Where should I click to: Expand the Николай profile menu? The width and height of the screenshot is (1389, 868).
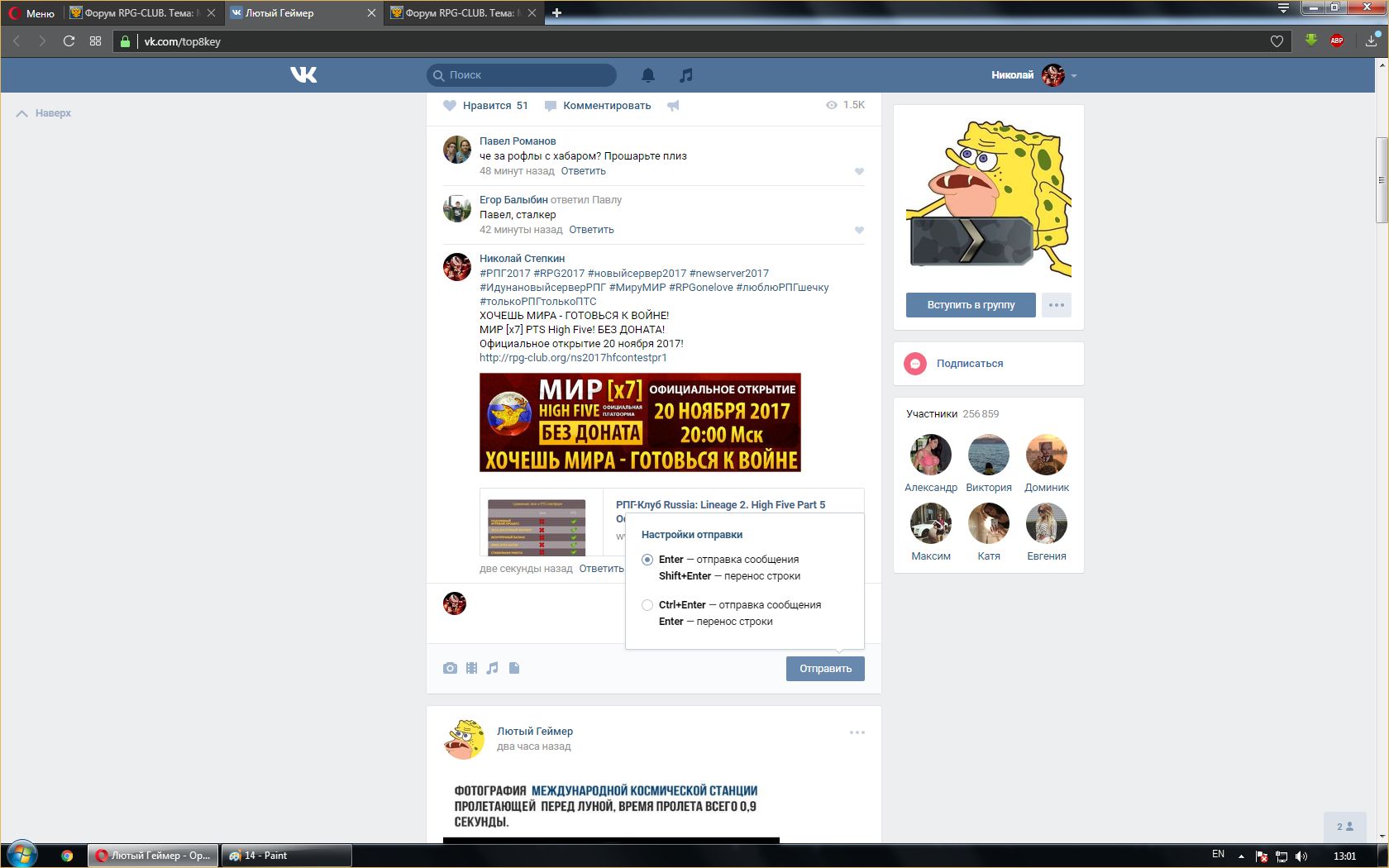1034,75
